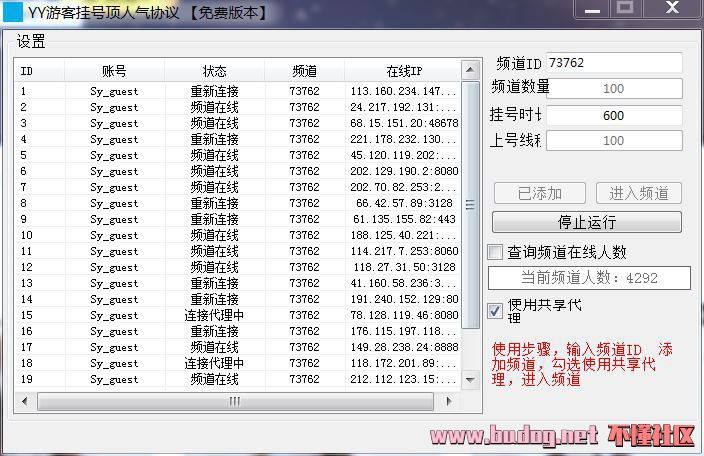Select IP 202.129.190.2:8080
The image size is (704, 456).
404,171
